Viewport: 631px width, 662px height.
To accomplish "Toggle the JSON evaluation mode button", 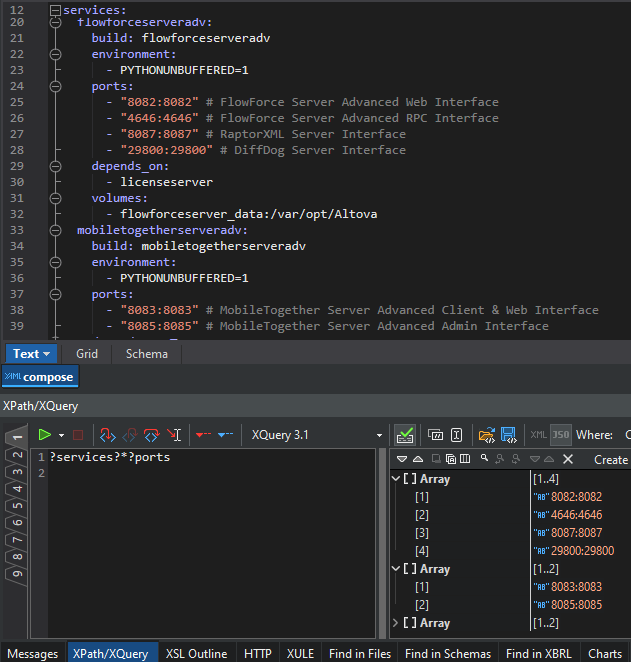I will pos(561,435).
